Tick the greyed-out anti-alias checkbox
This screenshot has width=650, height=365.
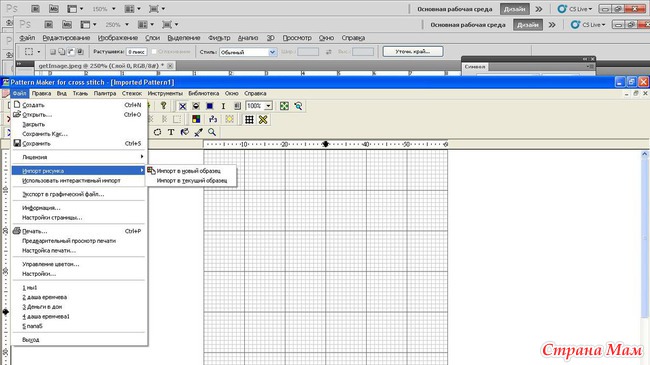click(154, 51)
